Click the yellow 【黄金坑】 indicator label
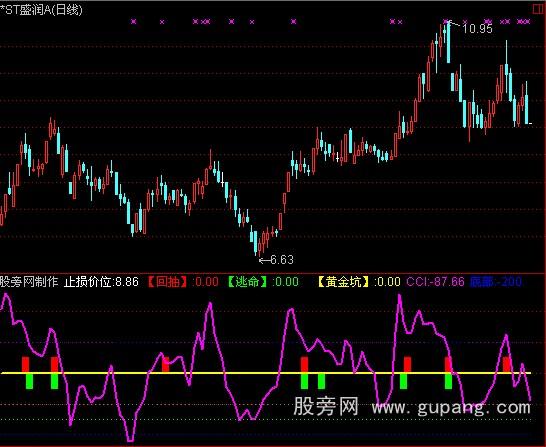546x447 pixels. pyautogui.click(x=344, y=282)
